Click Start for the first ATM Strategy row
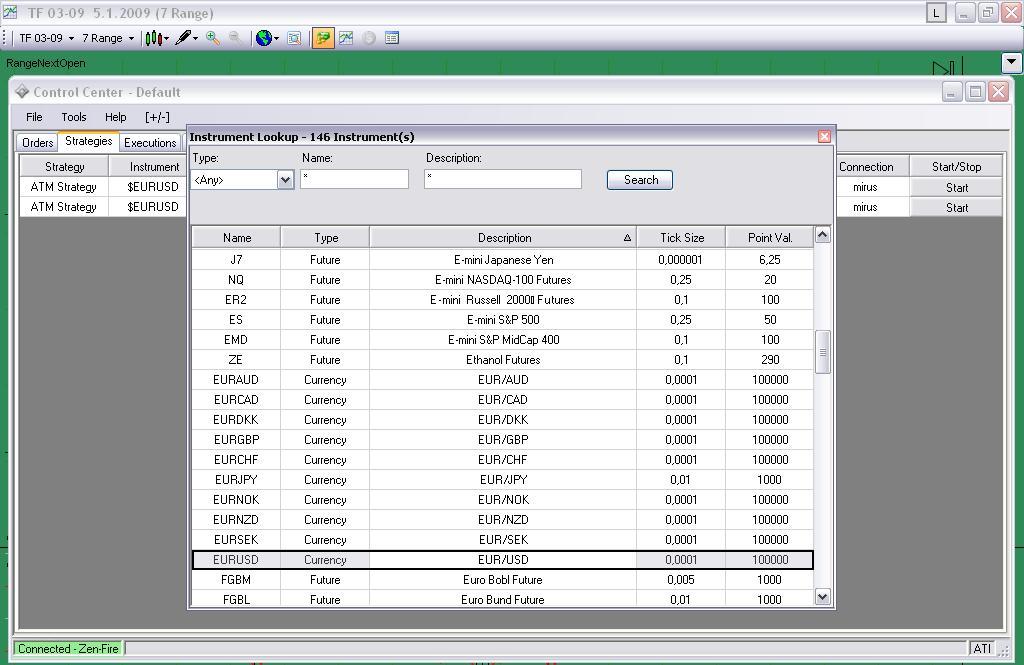 (956, 187)
